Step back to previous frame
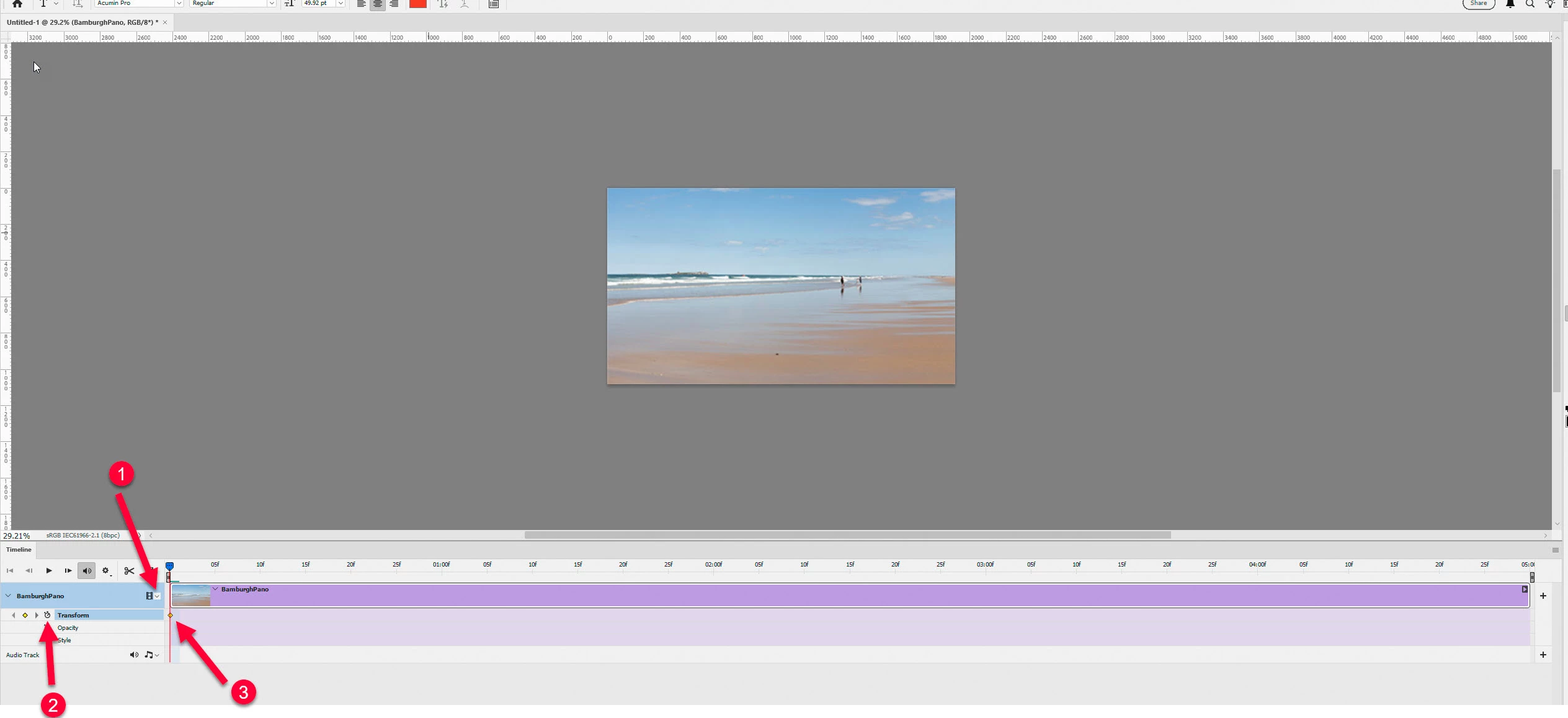Image resolution: width=1568 pixels, height=718 pixels. [x=29, y=571]
